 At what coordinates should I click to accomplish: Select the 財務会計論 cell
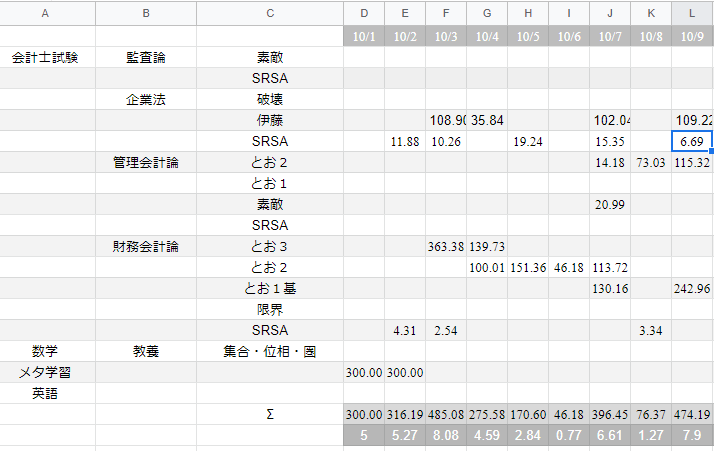[x=146, y=246]
